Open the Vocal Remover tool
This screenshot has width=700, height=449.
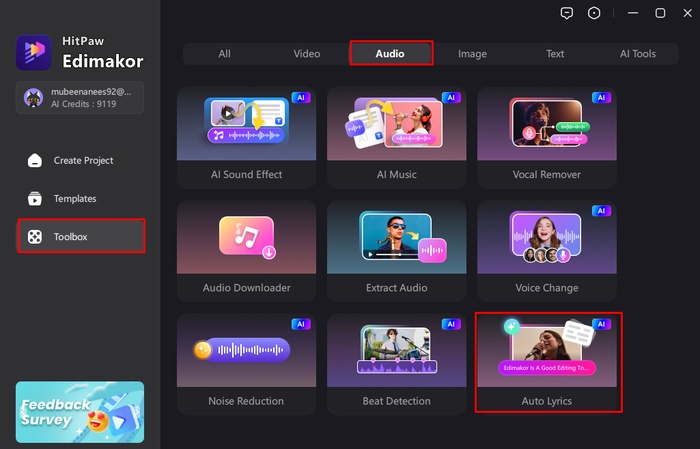546,138
